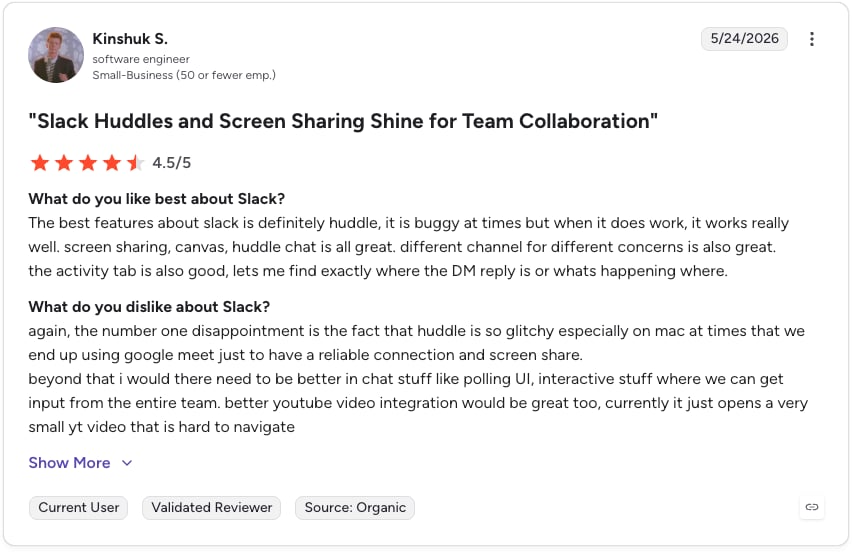
Task: Open the three-dot options menu
Action: click(811, 39)
